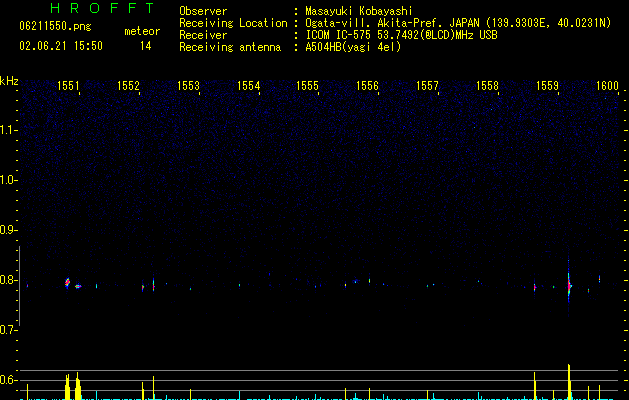This screenshot has width=629, height=400.
Task: Click the 1.1 kHz axis label
Action: (x=9, y=130)
